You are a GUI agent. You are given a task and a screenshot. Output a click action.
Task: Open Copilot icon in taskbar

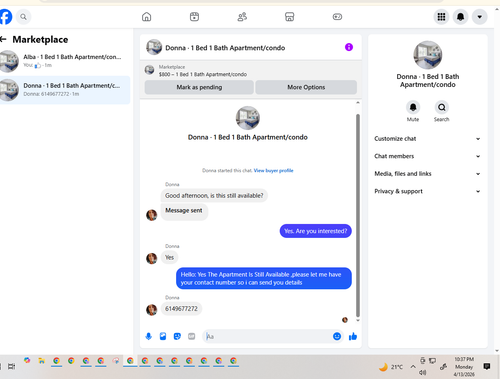click(x=27, y=361)
